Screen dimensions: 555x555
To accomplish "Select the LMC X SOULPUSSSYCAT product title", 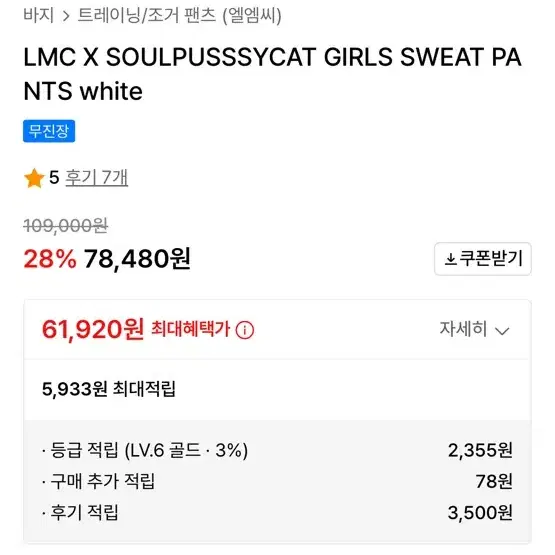I will (x=272, y=74).
